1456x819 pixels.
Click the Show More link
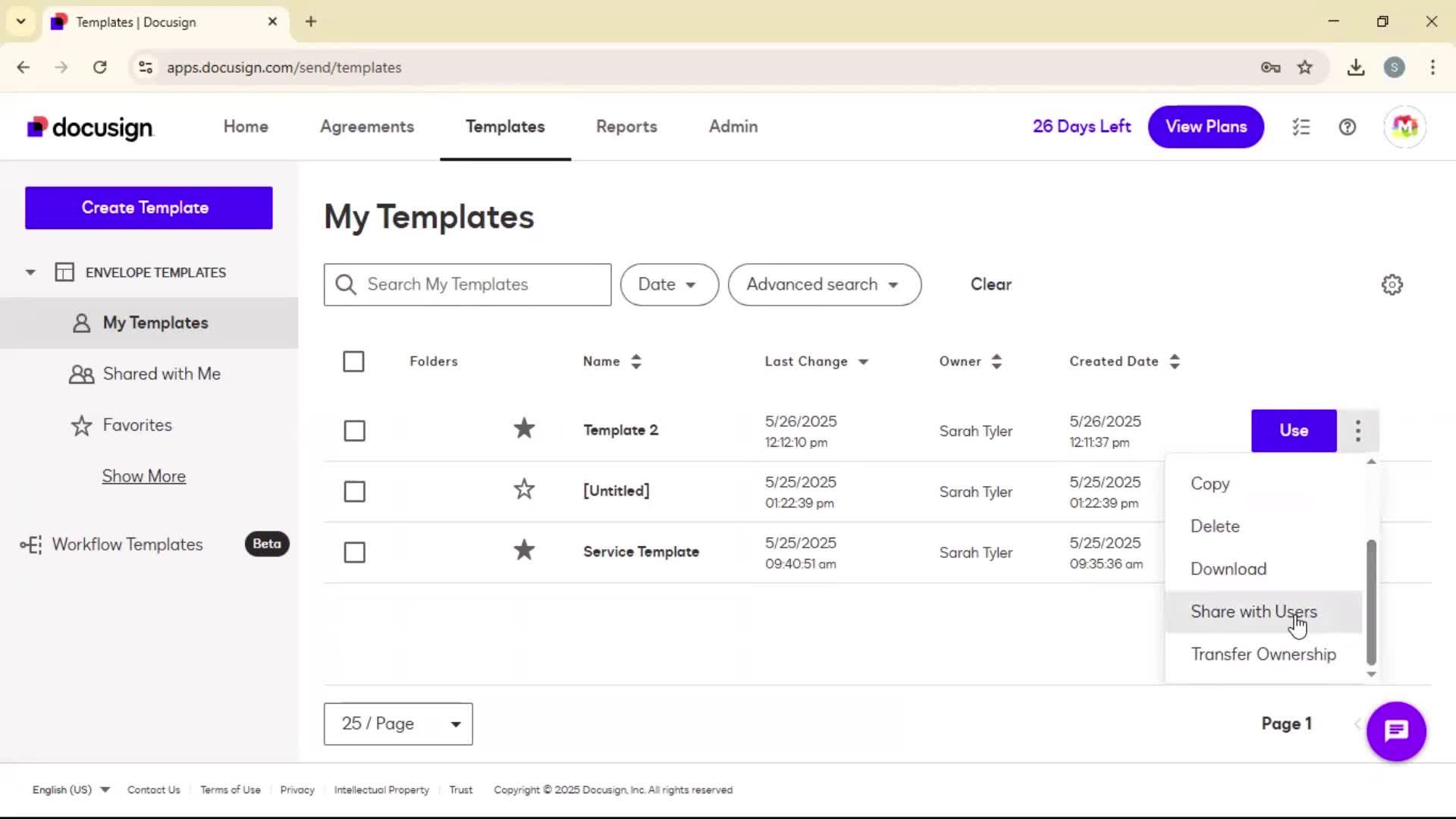(x=144, y=476)
